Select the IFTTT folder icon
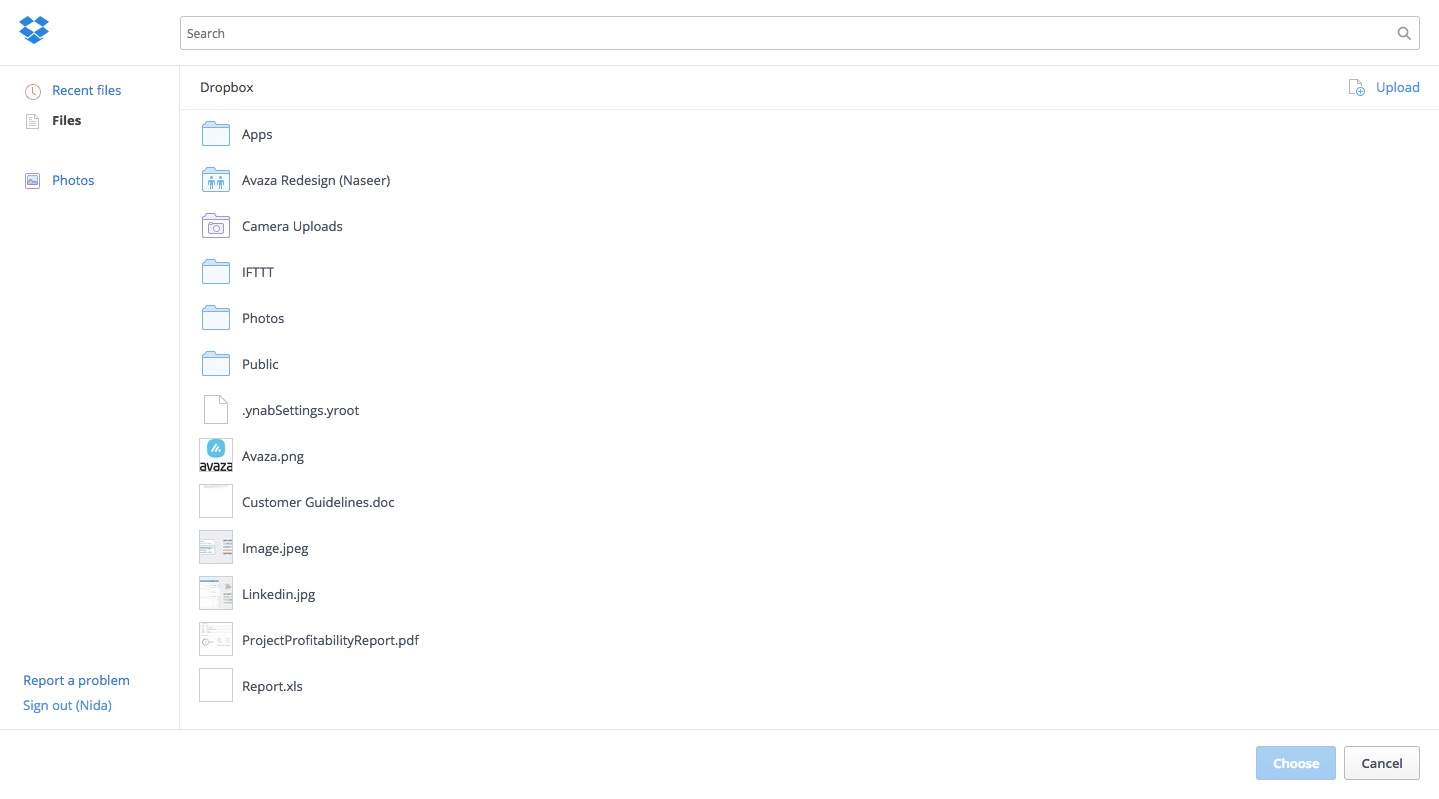This screenshot has height=799, width=1439. [216, 272]
